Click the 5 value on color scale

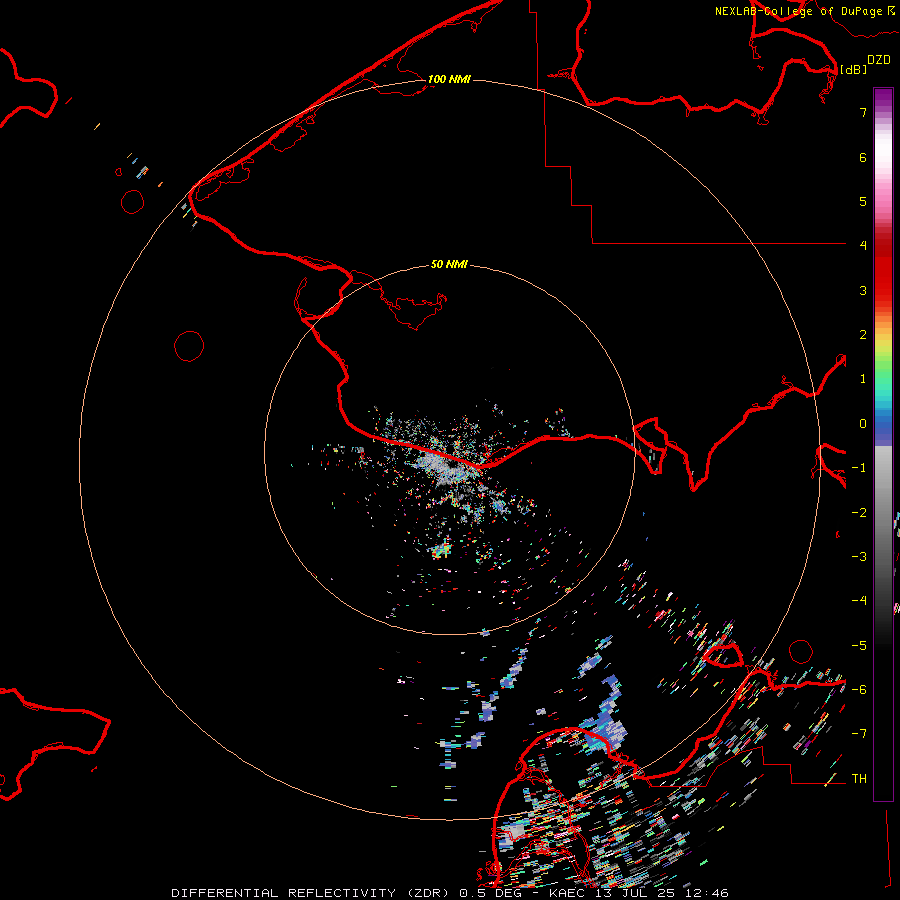[863, 201]
